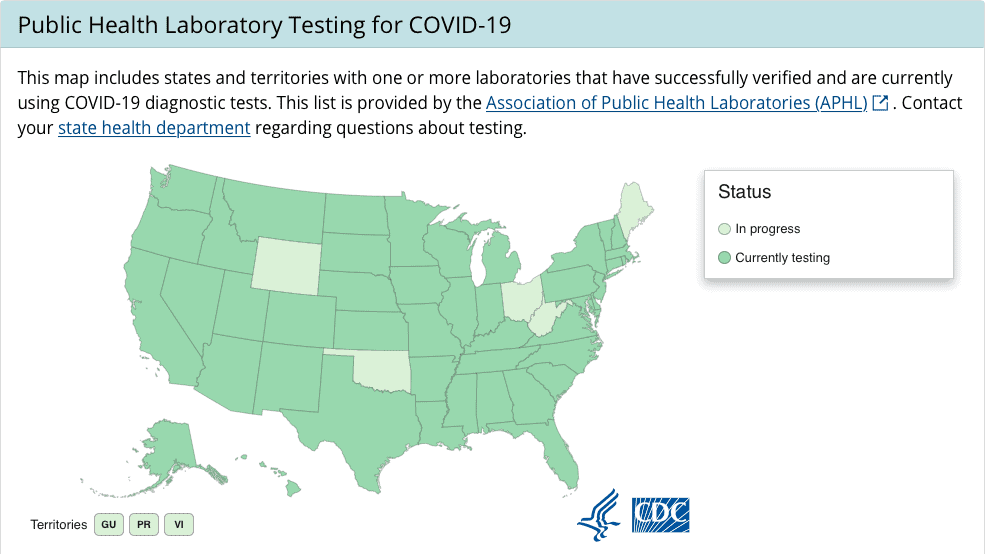The height and width of the screenshot is (554, 985).
Task: Click the In progress legend color dot
Action: pos(725,229)
